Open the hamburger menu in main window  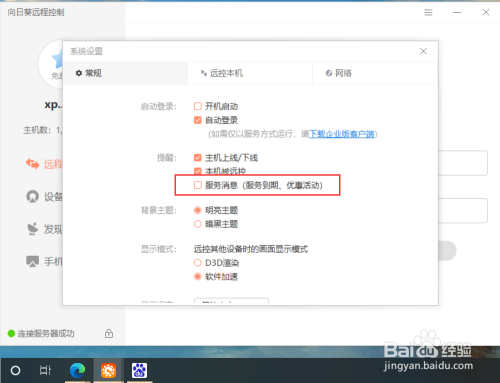pos(428,13)
